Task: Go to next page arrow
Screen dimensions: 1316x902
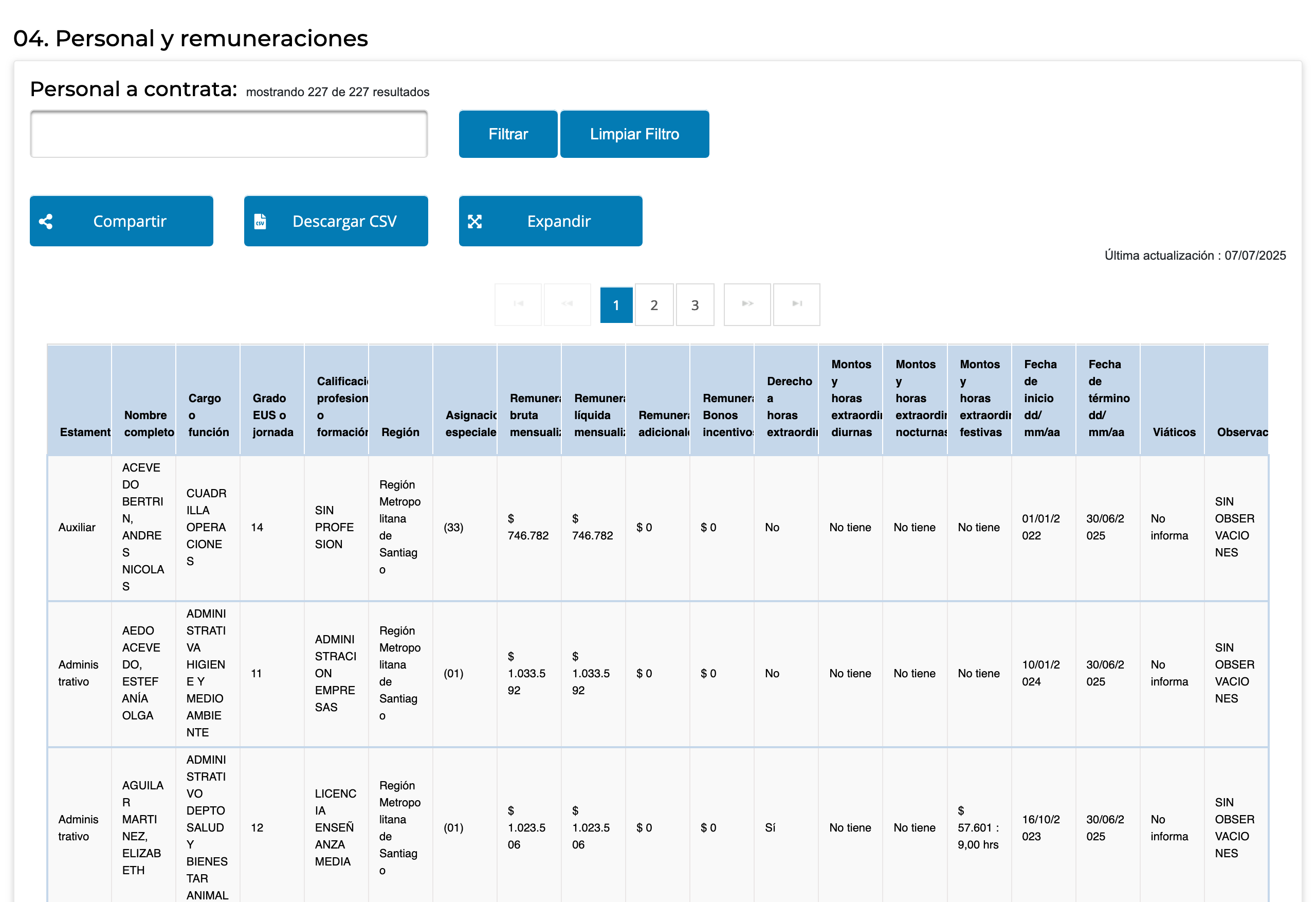Action: [x=747, y=304]
